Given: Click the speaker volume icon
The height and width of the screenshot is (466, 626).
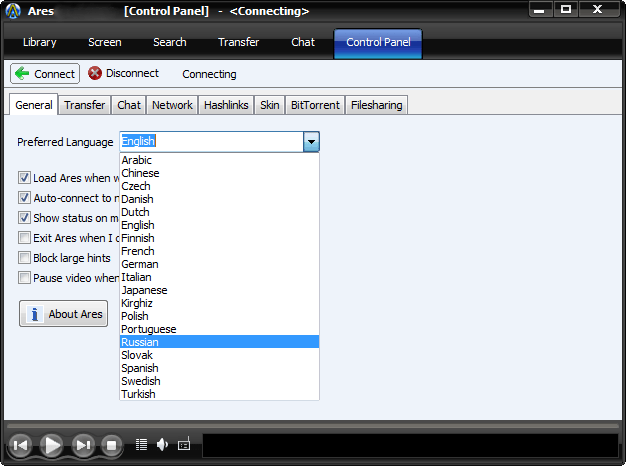Looking at the screenshot, I should [x=162, y=444].
